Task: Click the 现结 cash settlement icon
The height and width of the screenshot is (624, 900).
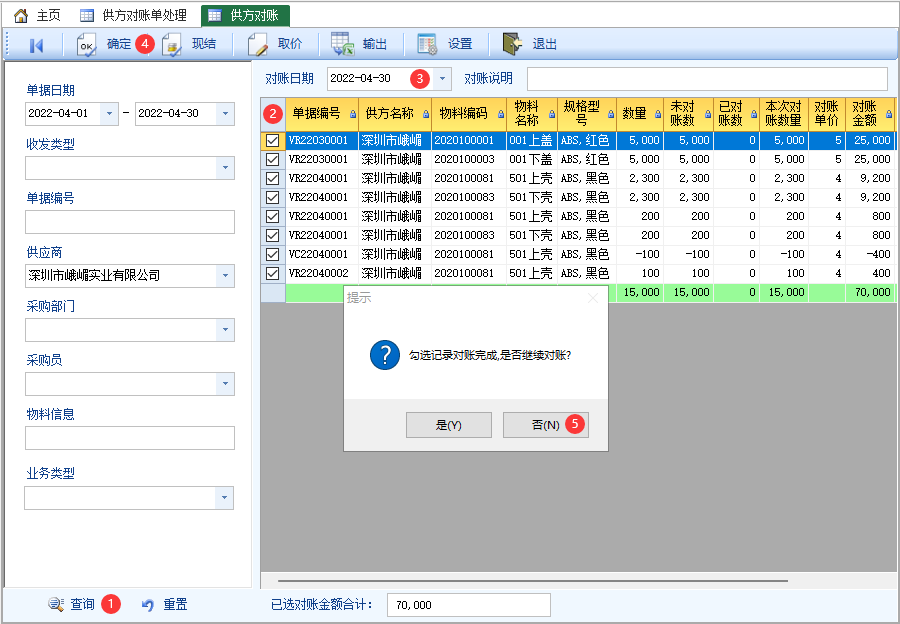Action: 172,45
